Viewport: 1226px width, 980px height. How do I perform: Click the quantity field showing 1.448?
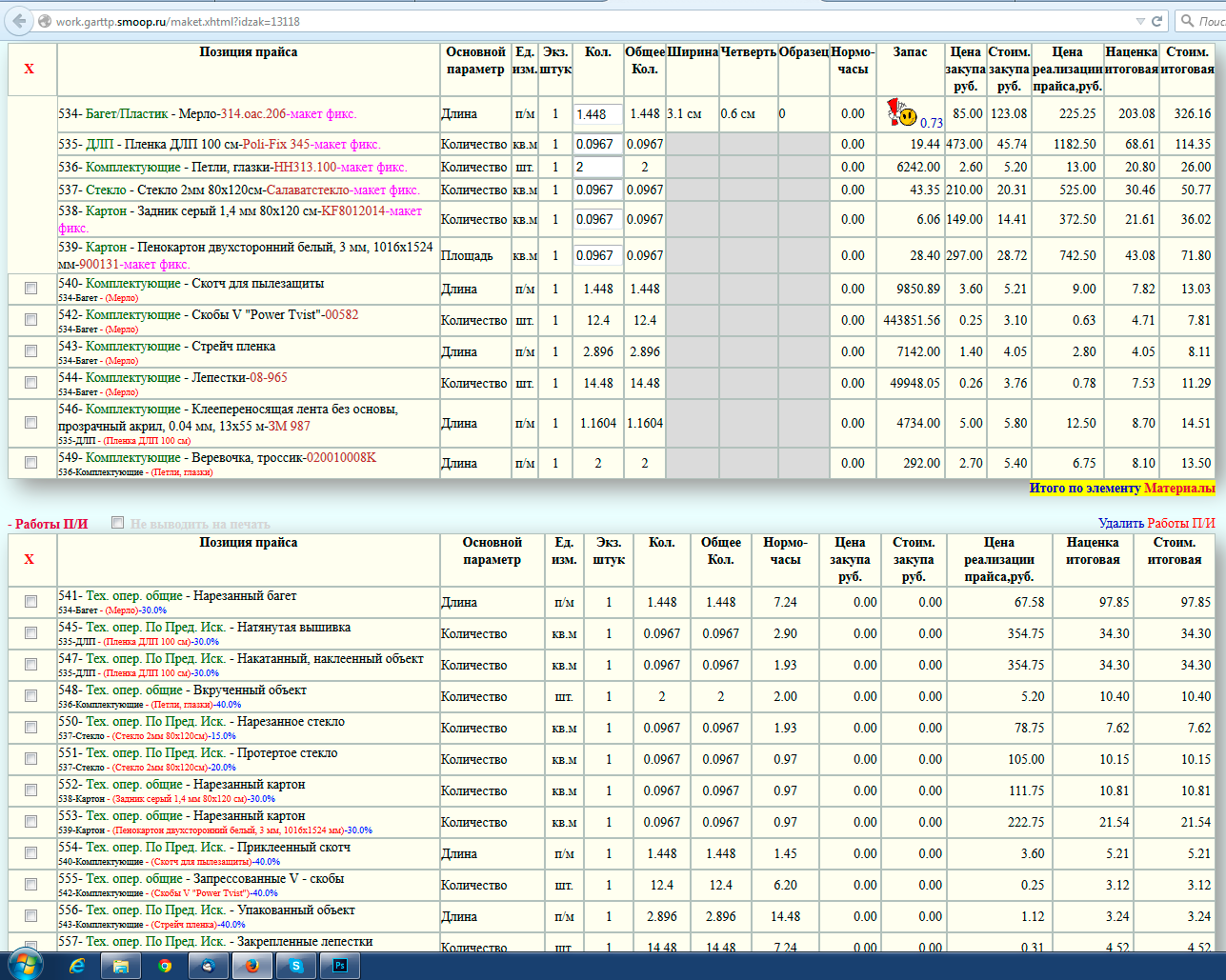[x=598, y=114]
